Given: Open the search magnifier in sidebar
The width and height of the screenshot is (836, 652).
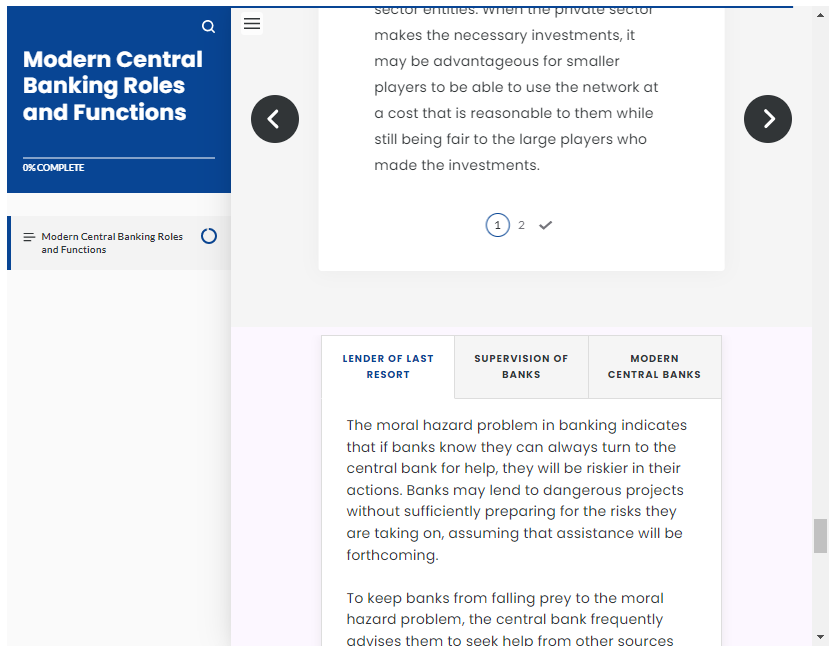Looking at the screenshot, I should 208,27.
